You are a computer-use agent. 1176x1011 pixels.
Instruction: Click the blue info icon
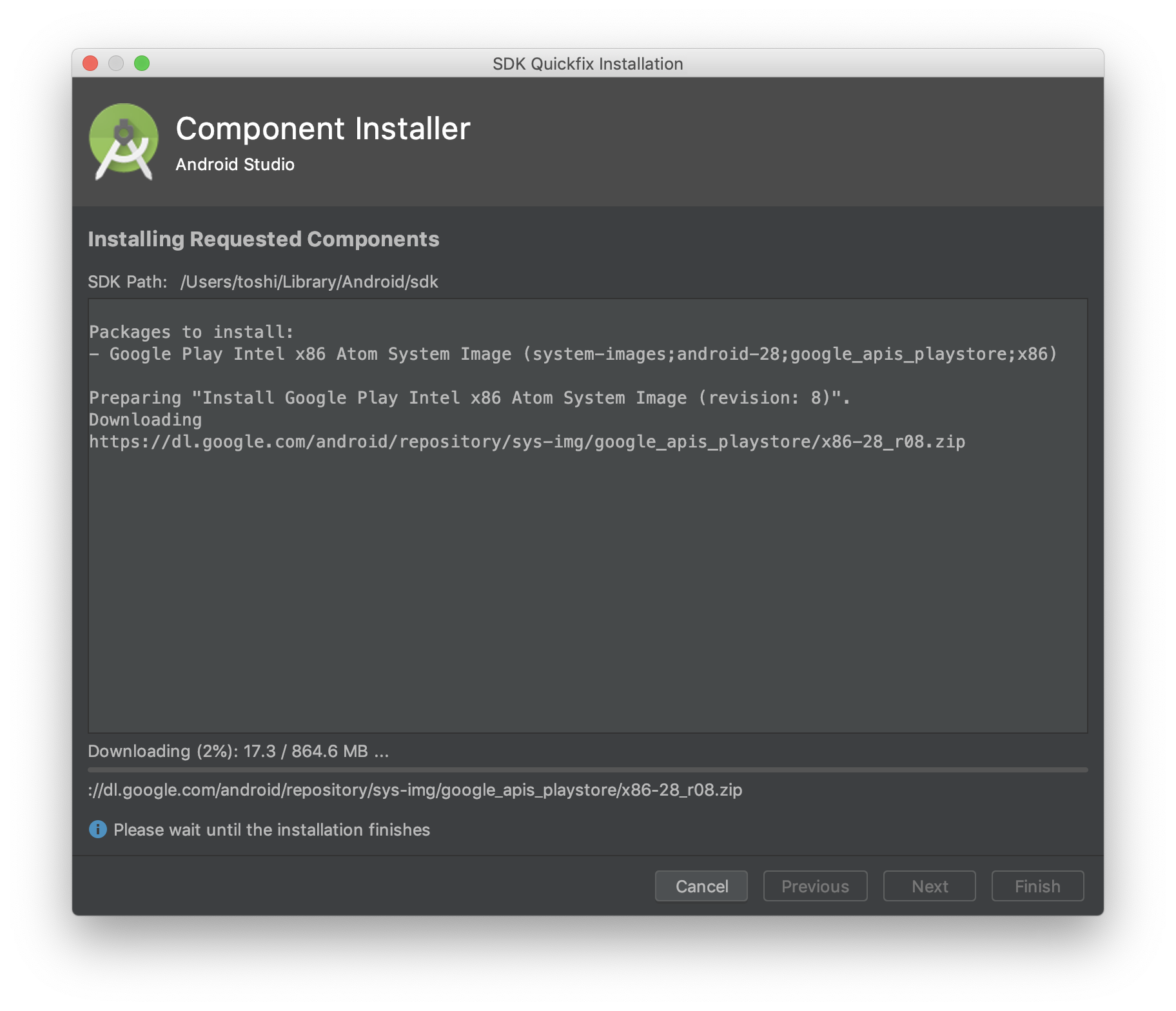pos(97,829)
